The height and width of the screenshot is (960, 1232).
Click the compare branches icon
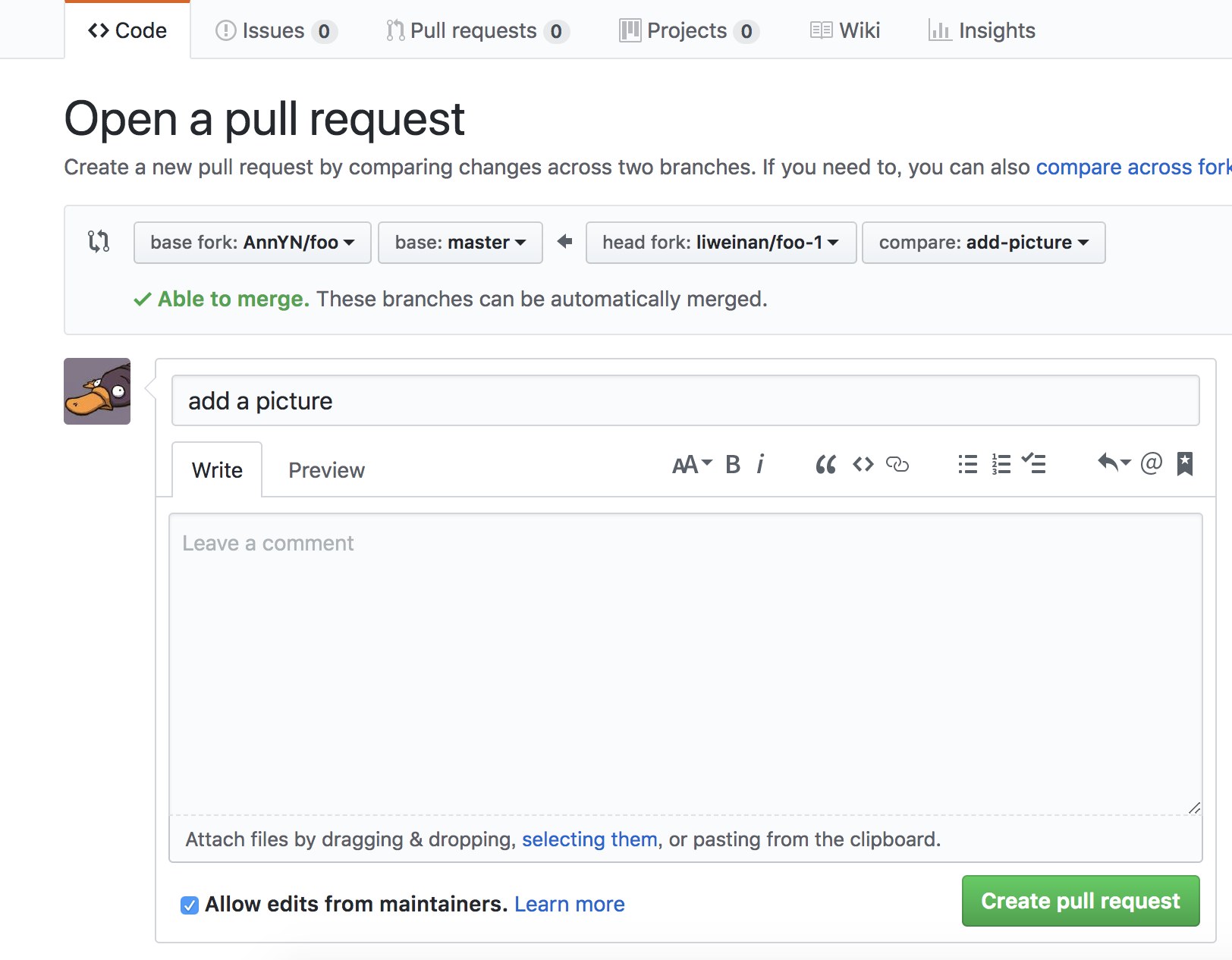click(x=99, y=241)
